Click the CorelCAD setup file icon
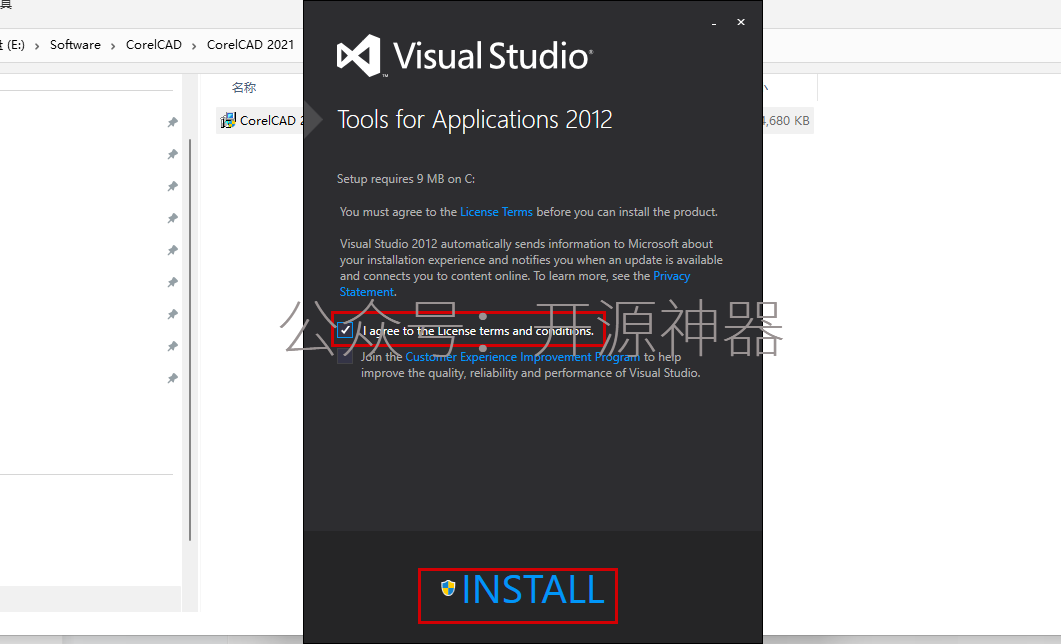 [228, 120]
